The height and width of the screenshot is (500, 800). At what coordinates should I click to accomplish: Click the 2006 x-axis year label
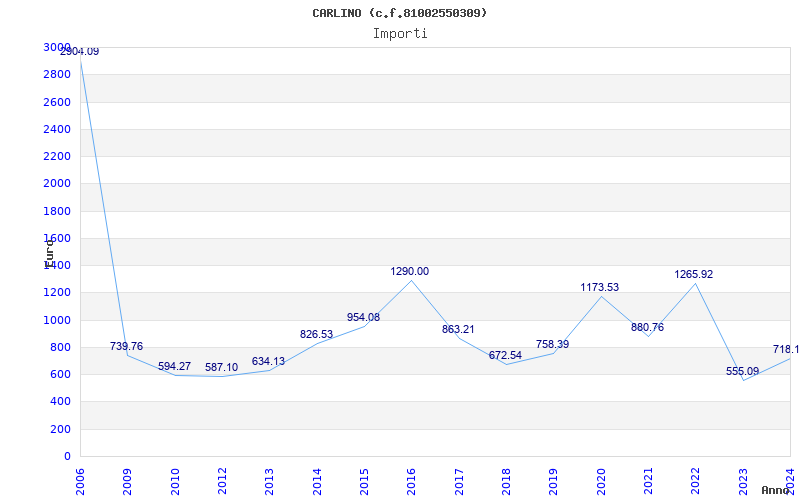80,482
